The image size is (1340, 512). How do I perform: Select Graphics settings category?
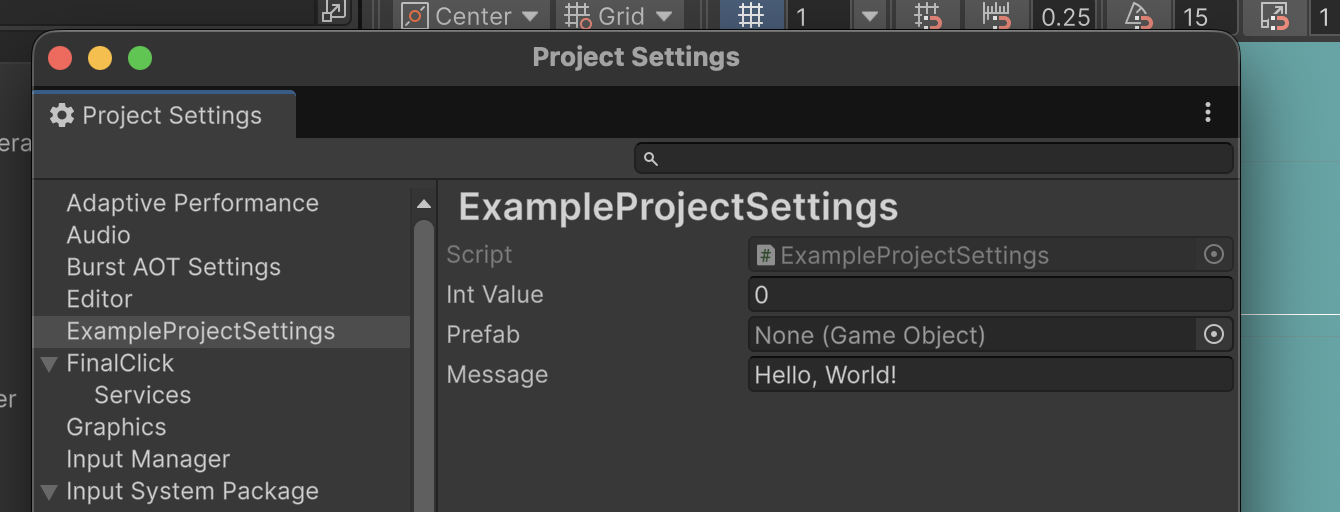(x=116, y=427)
